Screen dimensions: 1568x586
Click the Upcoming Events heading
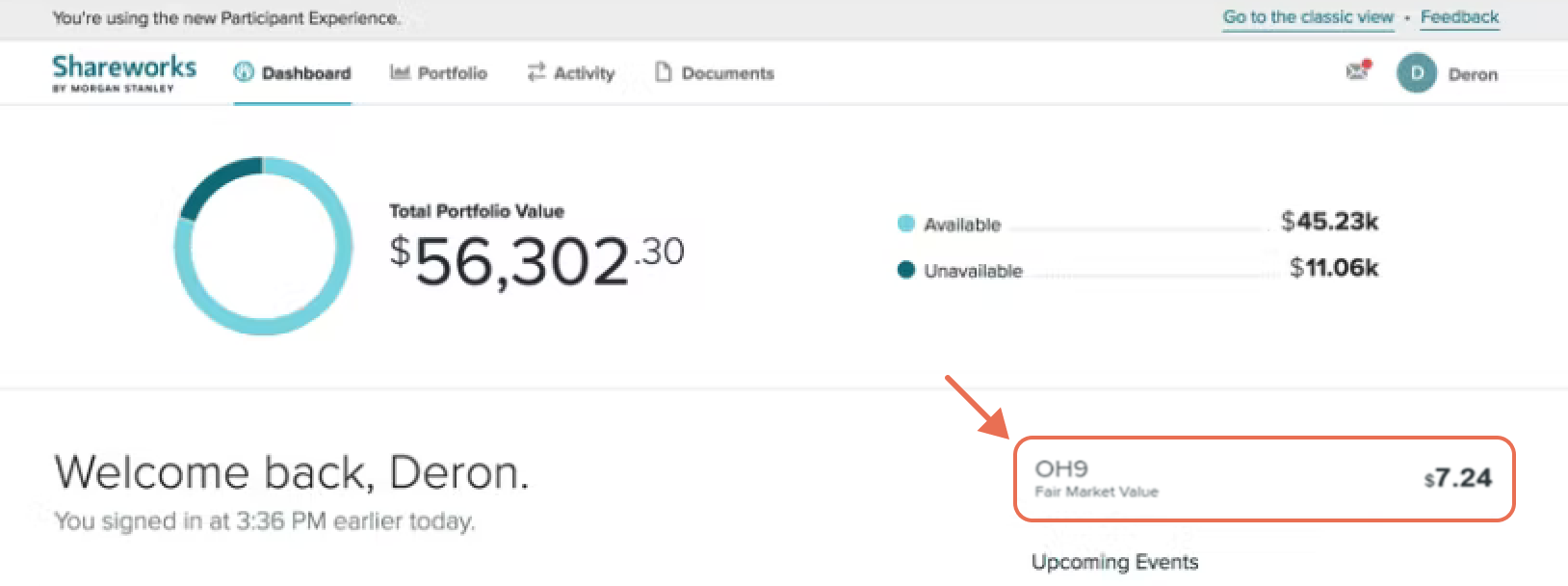click(x=1115, y=562)
